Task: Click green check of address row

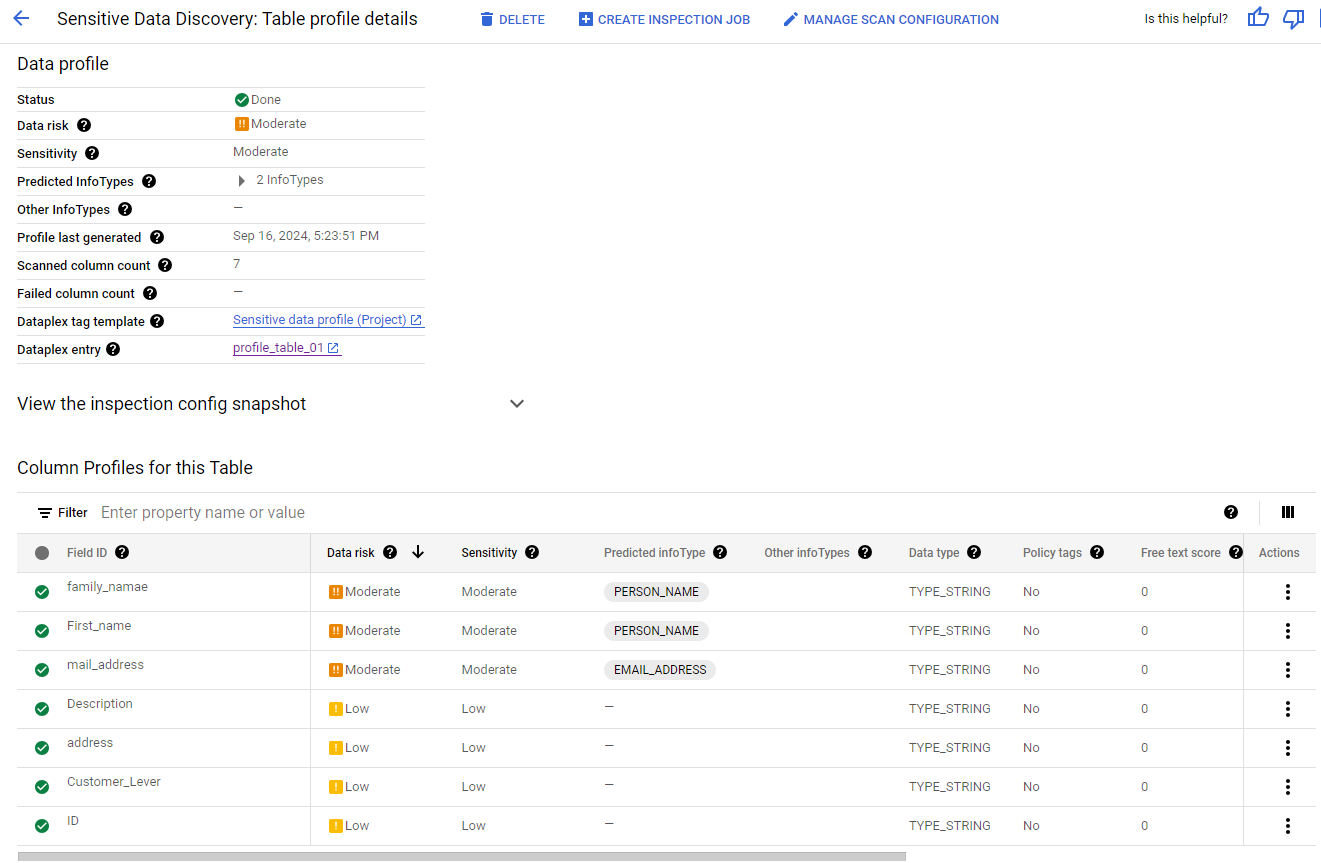Action: (42, 748)
